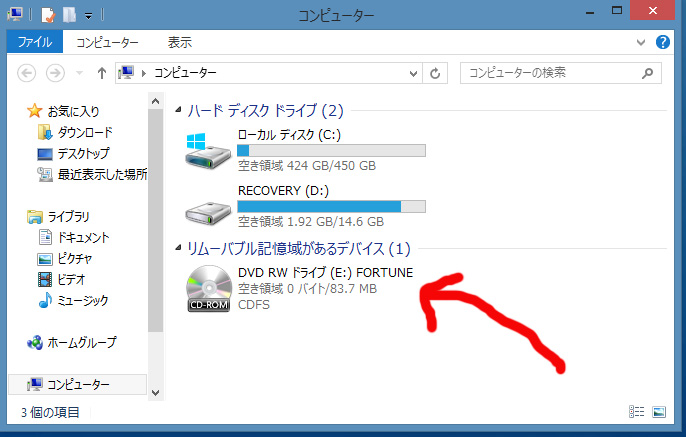This screenshot has height=437, width=686.
Task: Open ピクチャ library
Action: (x=74, y=258)
